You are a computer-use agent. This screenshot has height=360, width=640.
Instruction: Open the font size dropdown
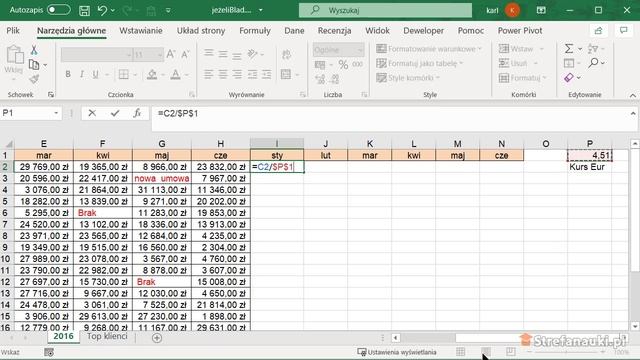tap(160, 54)
